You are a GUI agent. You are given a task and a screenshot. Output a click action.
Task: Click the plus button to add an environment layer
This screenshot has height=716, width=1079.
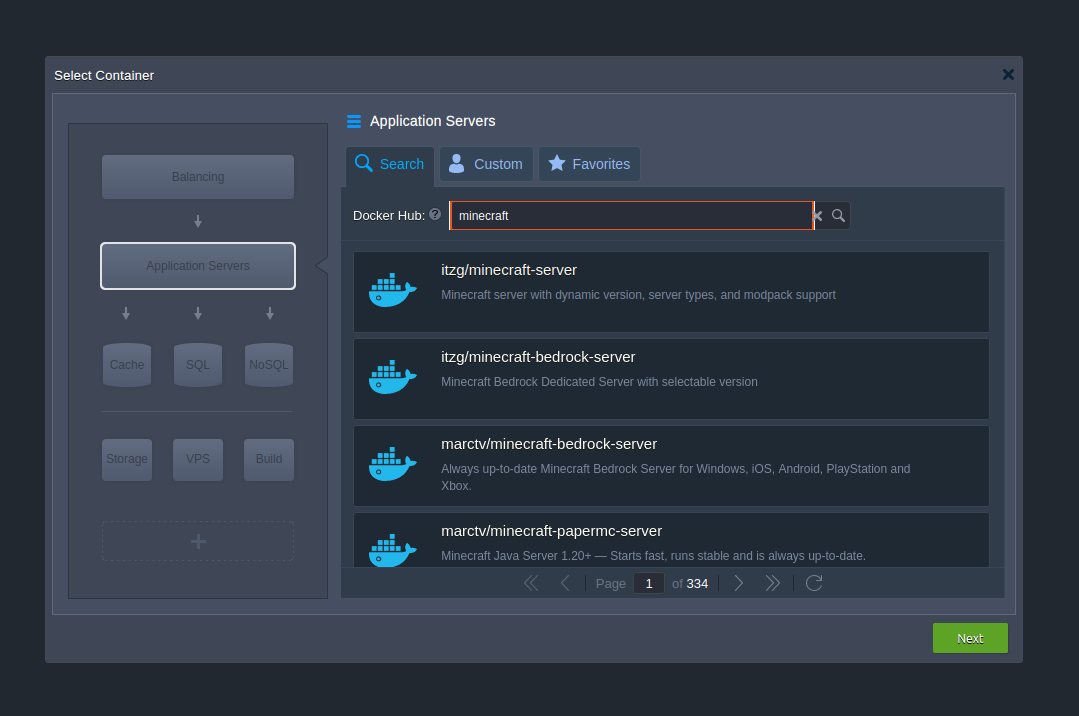point(197,540)
